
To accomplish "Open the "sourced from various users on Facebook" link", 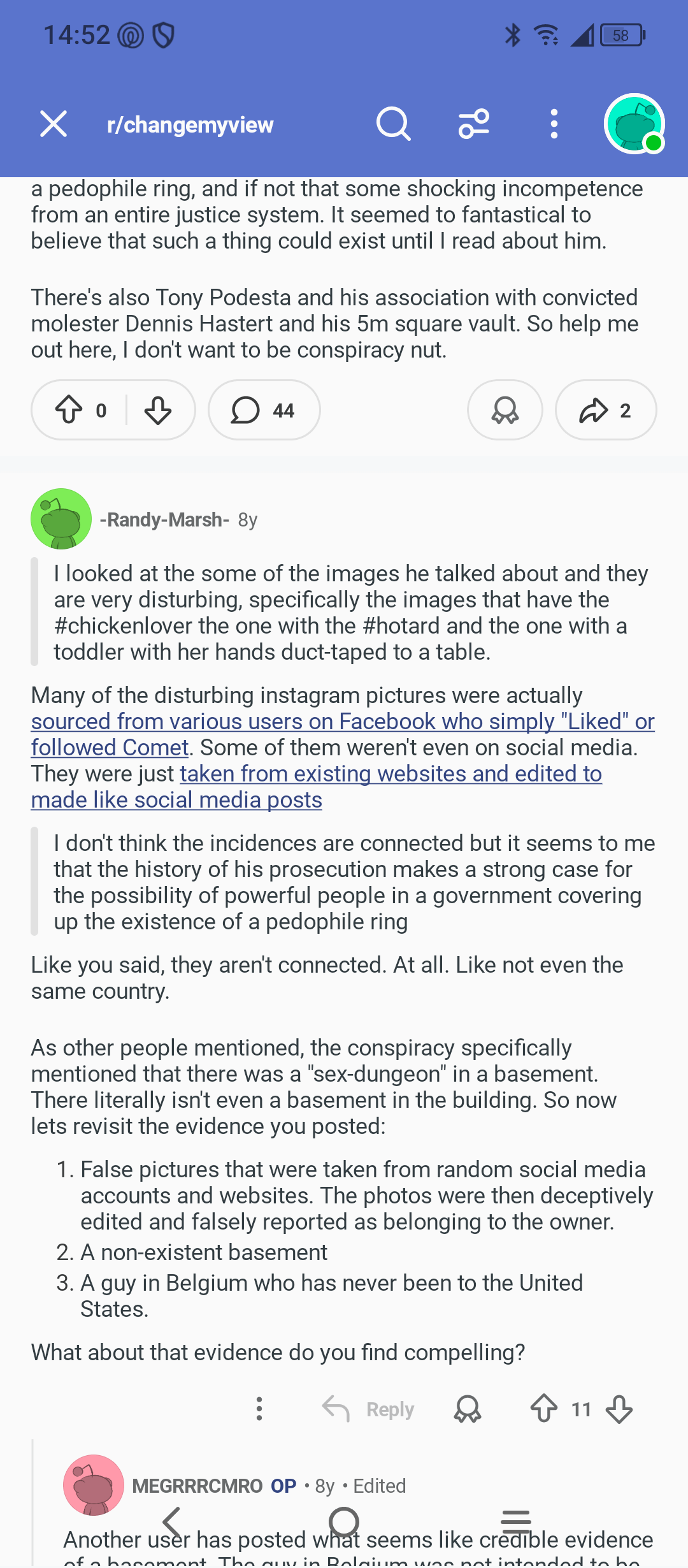I will pos(343,722).
